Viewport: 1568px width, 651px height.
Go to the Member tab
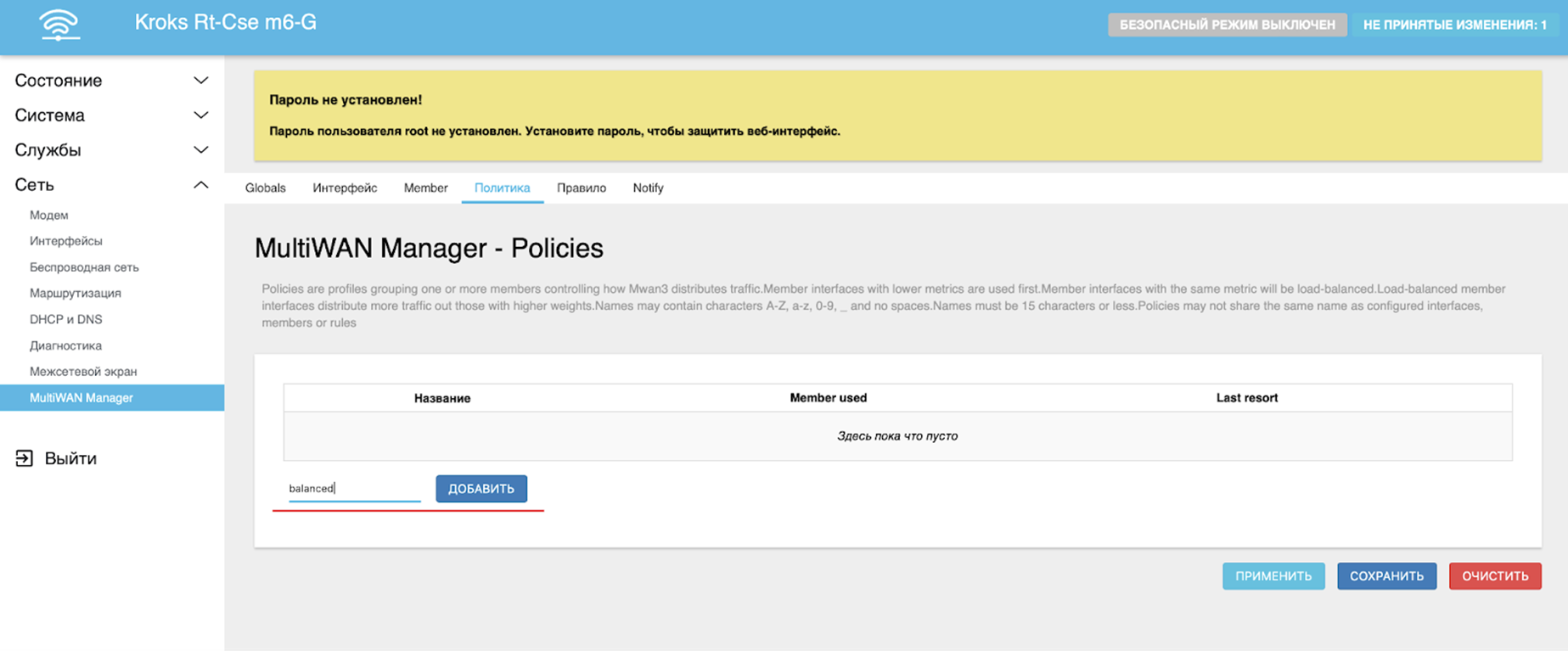click(425, 188)
